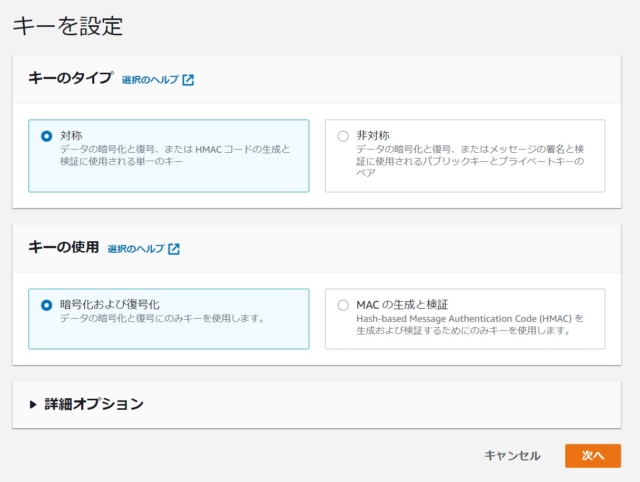Click the 詳細オプション label text
Viewport: 640px width, 482px height.
tap(94, 404)
